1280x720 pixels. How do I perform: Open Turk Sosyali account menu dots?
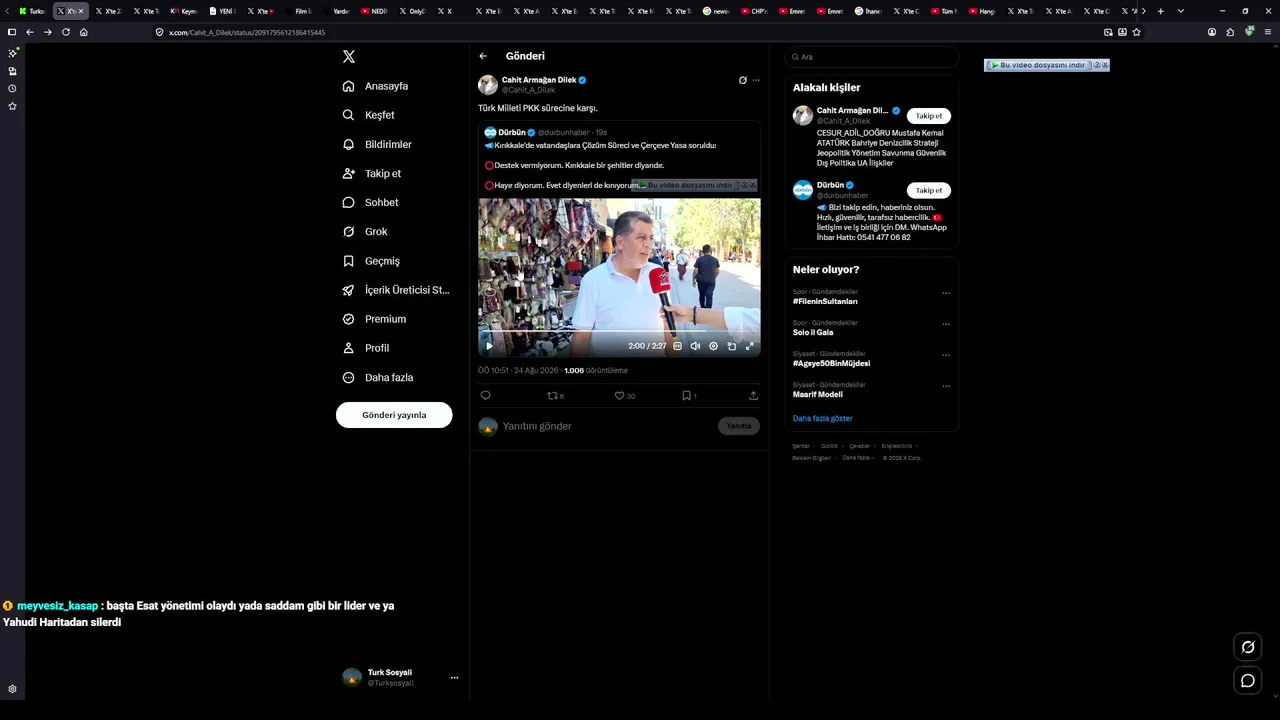click(454, 678)
